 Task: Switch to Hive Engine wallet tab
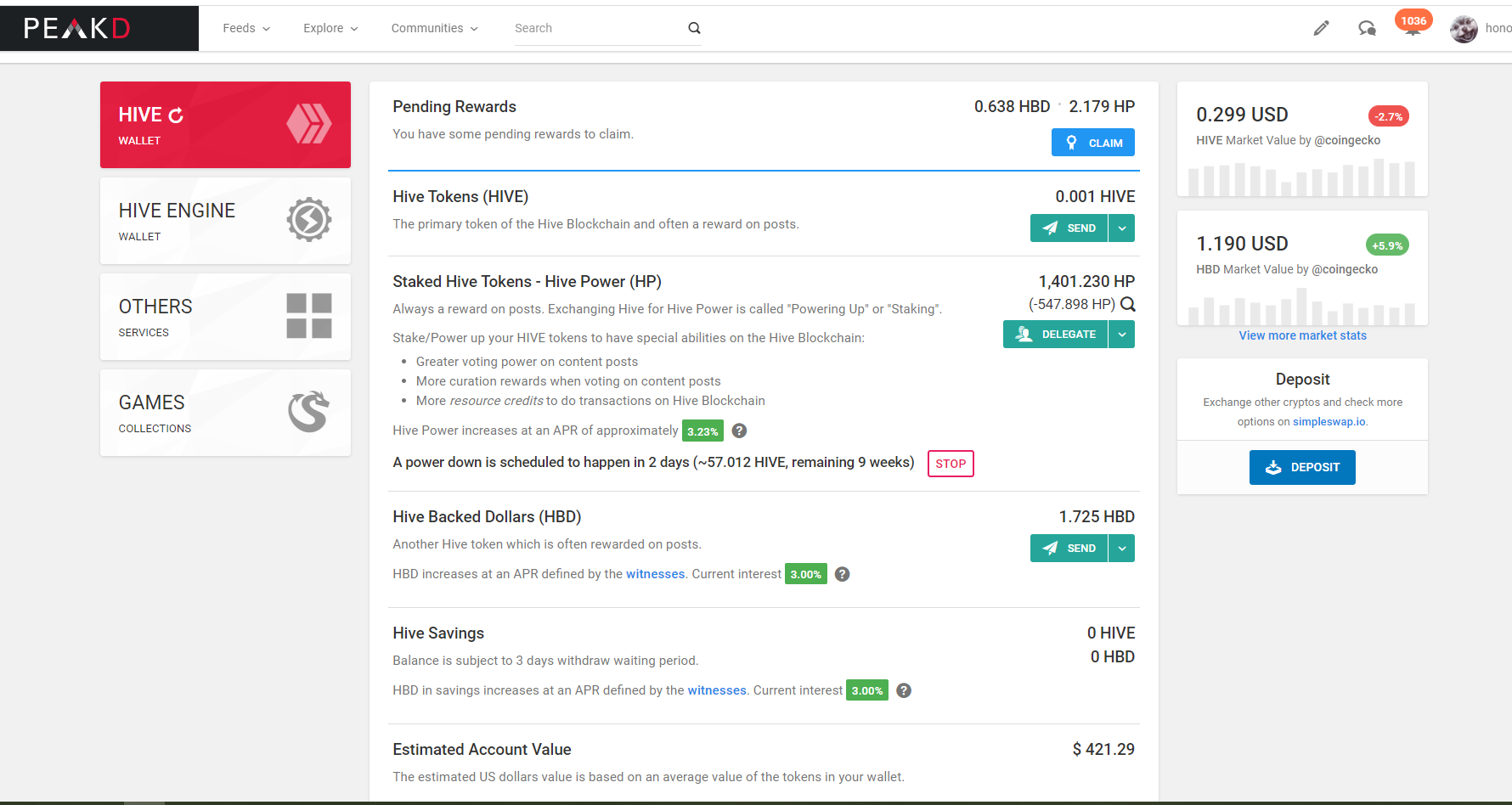(225, 221)
